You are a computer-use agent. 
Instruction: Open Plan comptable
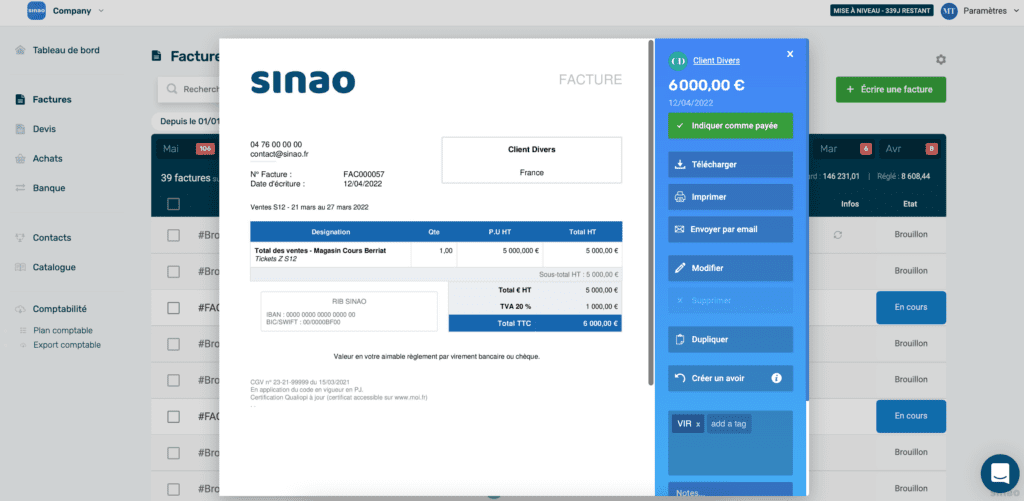tap(63, 331)
